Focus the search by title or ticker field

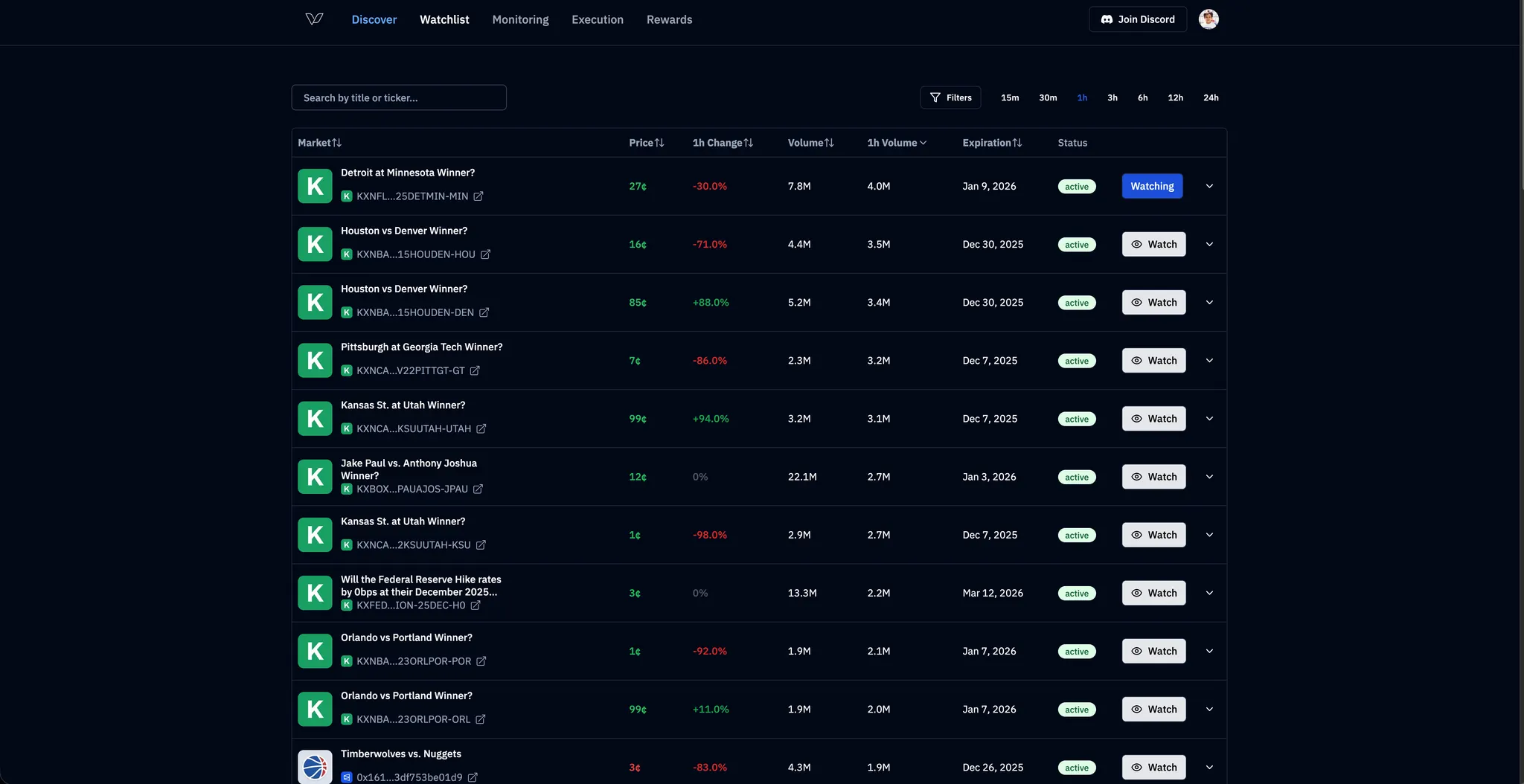click(x=399, y=98)
